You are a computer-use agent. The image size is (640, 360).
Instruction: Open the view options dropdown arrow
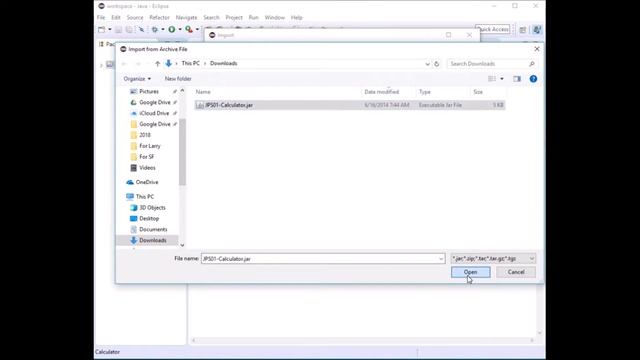(x=502, y=79)
